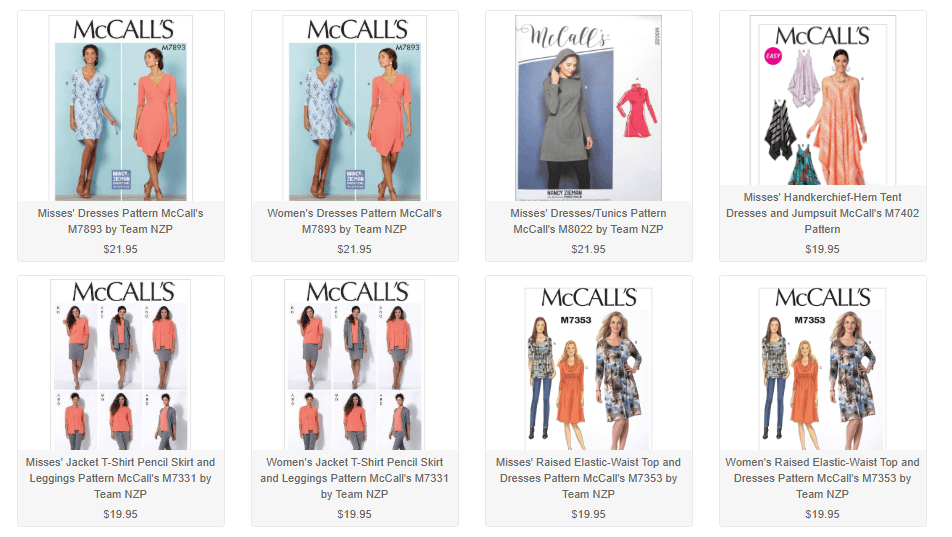This screenshot has width=952, height=537.
Task: Select Misses' Jacket T-Shirt Pencil Skirt title
Action: (120, 478)
